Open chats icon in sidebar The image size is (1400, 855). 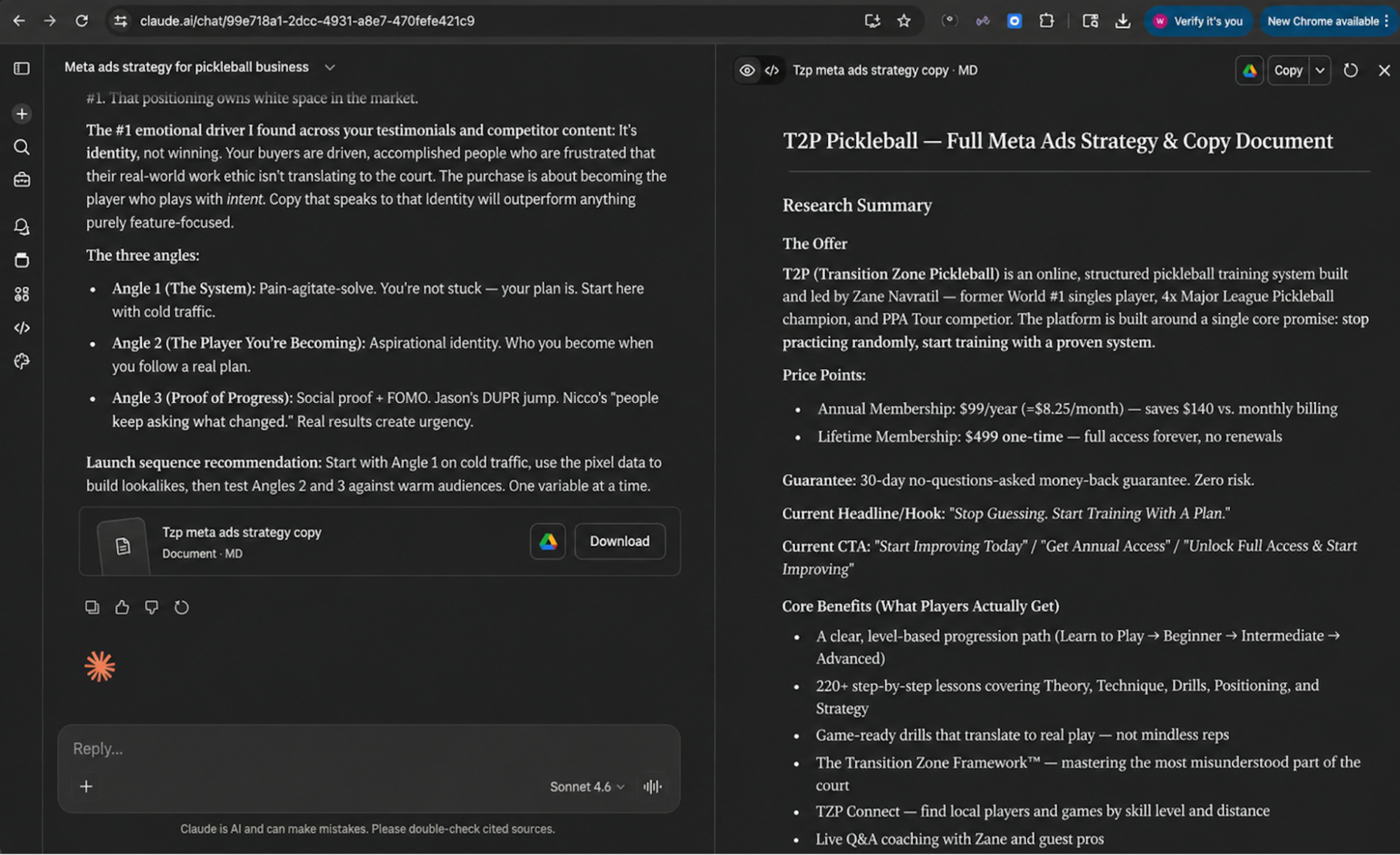[22, 227]
